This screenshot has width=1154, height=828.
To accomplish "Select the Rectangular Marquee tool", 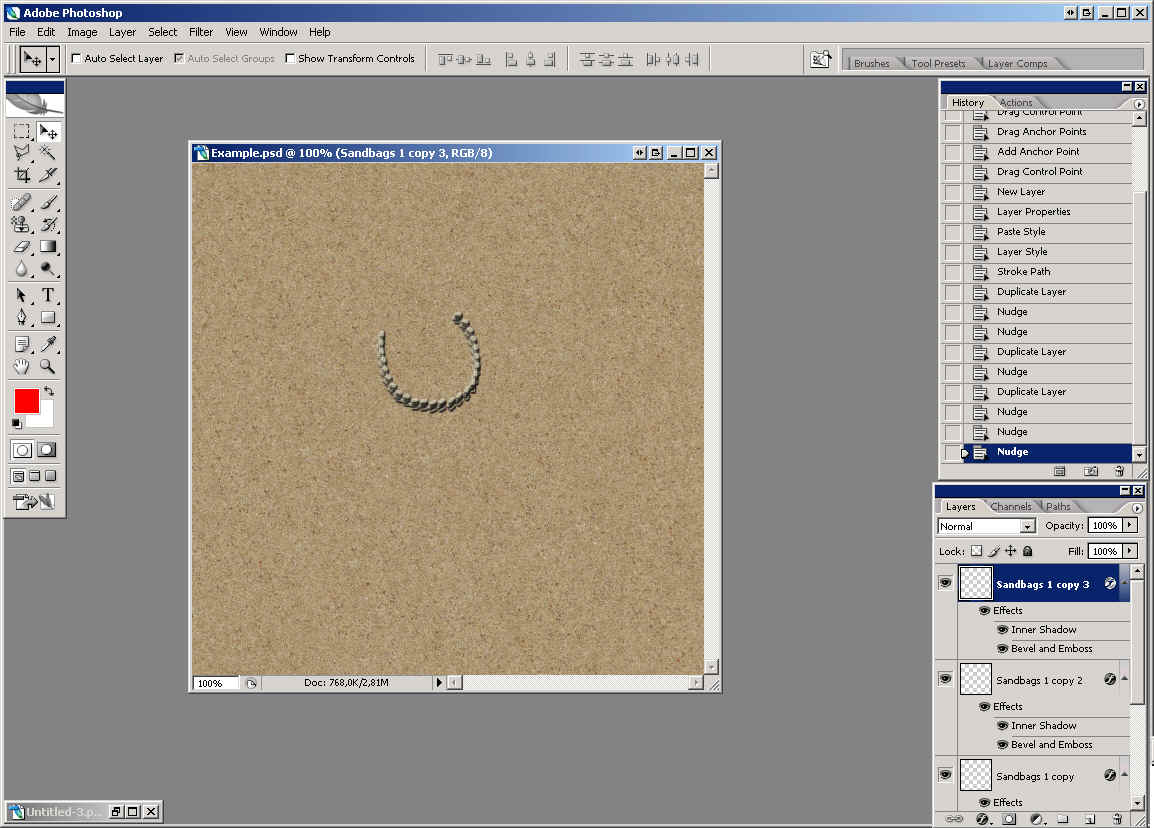I will [x=22, y=132].
